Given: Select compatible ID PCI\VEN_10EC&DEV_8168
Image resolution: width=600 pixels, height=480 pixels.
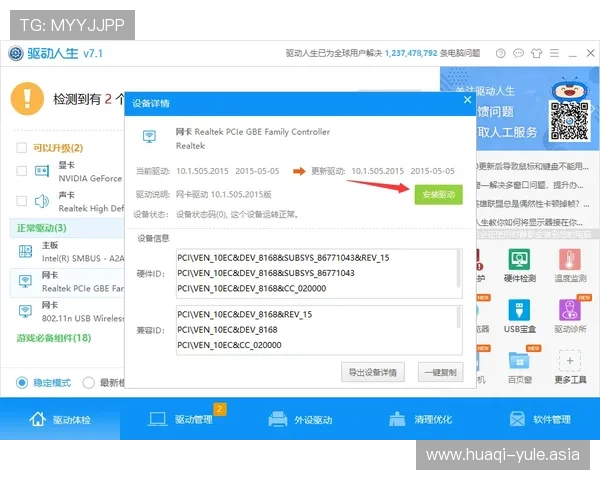Looking at the screenshot, I should (227, 330).
